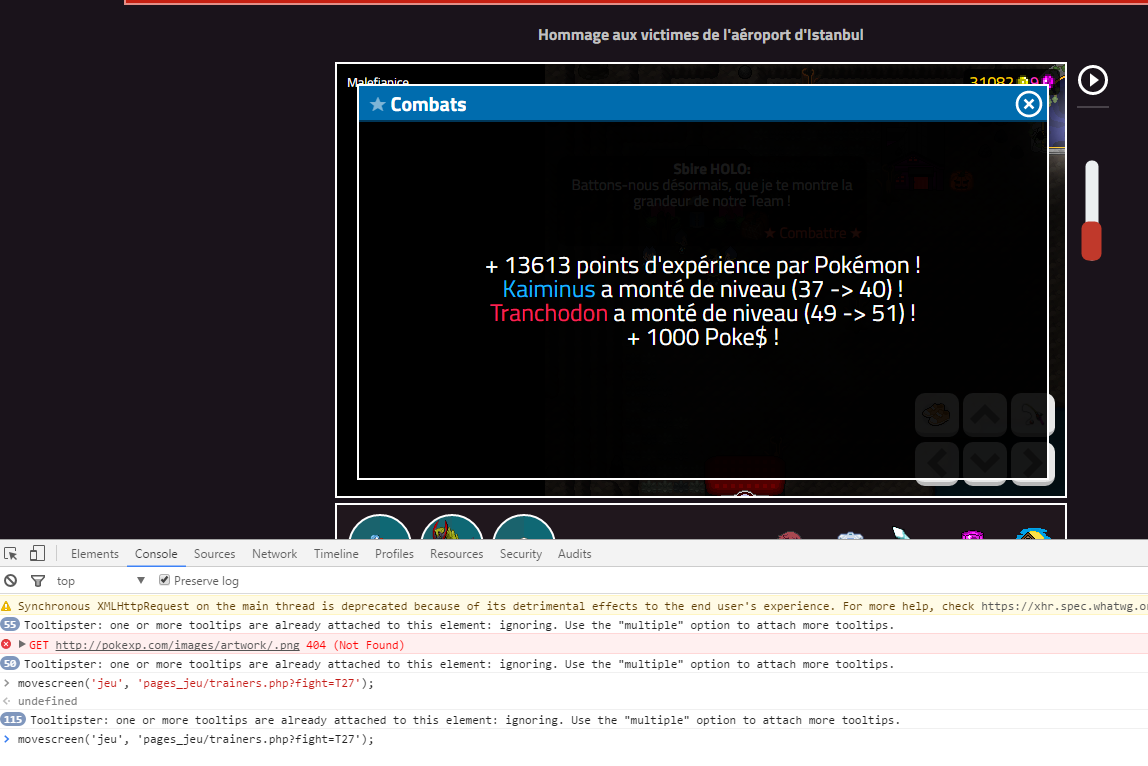Focus the console input with movescreen command
The image size is (1148, 766).
tap(195, 740)
